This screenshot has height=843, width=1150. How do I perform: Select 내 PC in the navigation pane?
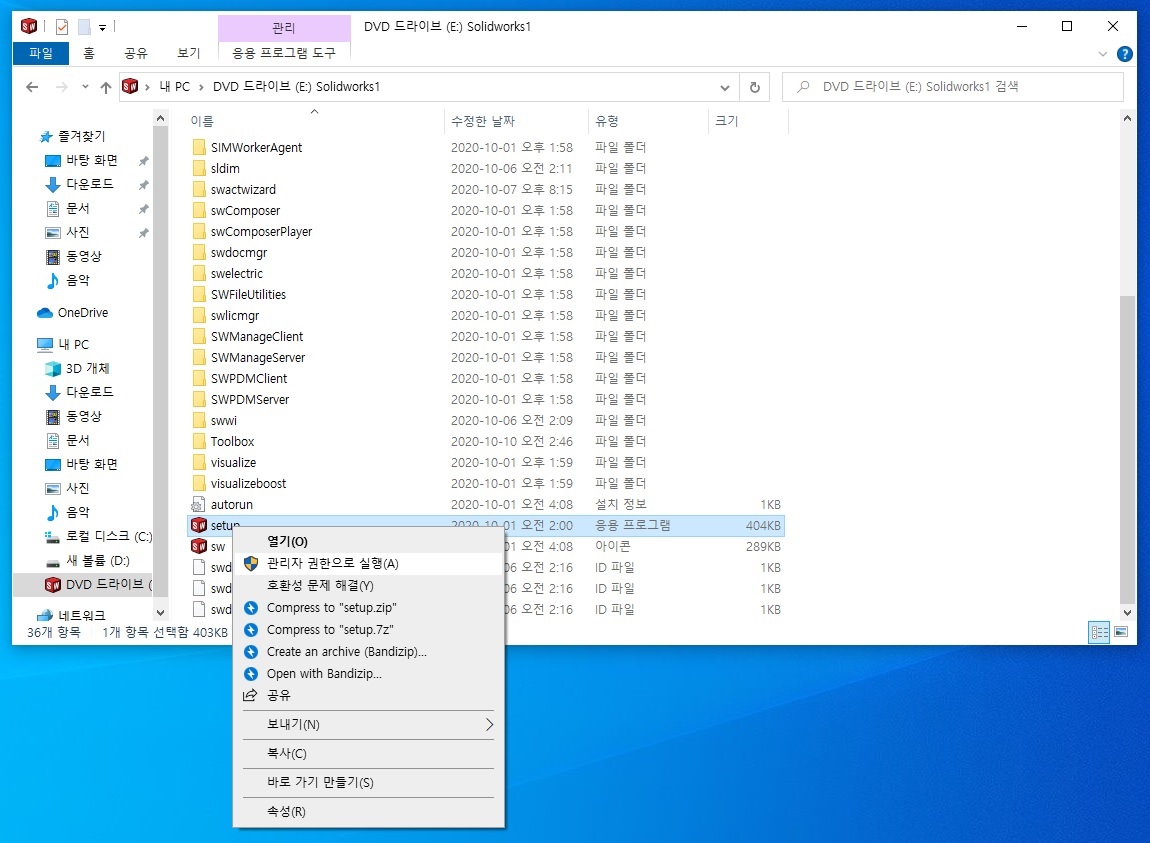73,344
